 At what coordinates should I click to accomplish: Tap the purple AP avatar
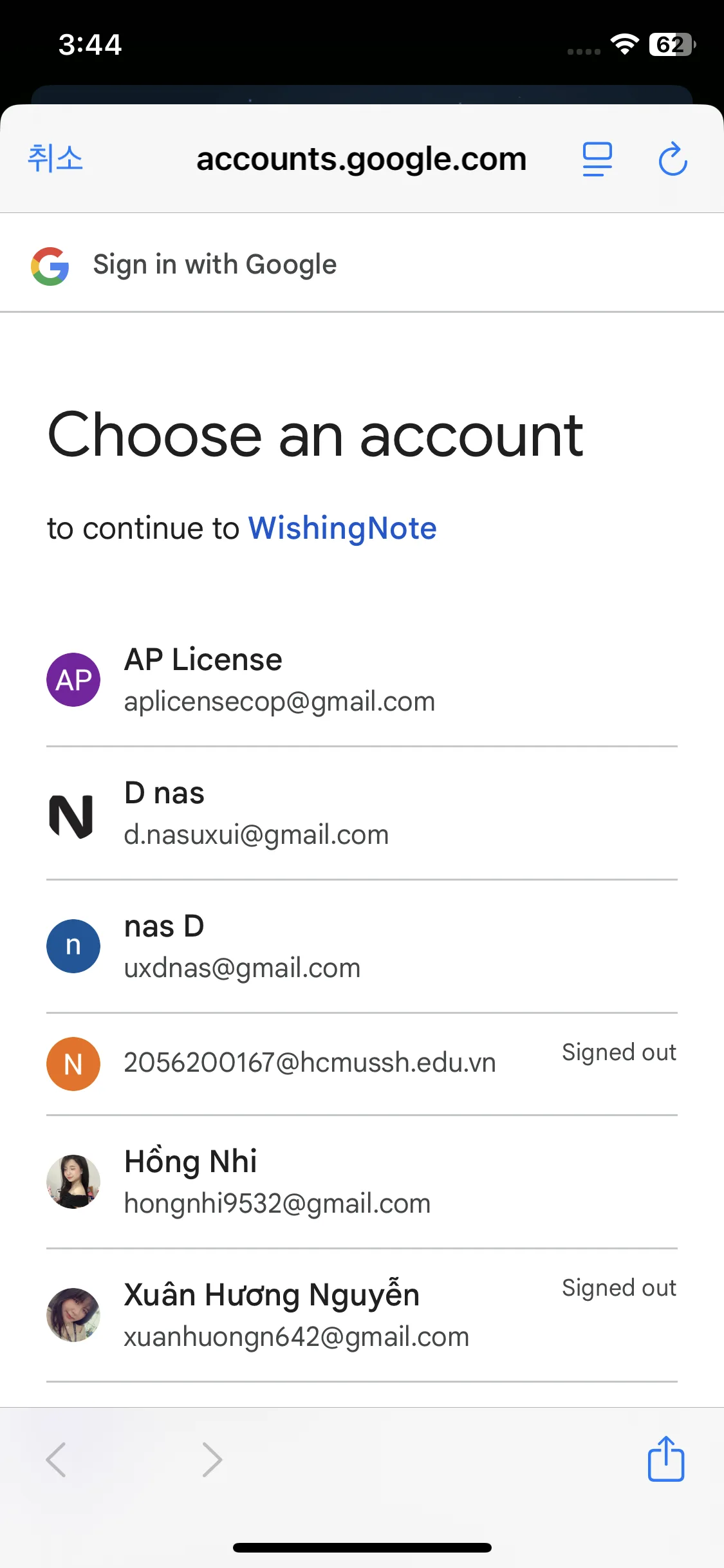73,680
